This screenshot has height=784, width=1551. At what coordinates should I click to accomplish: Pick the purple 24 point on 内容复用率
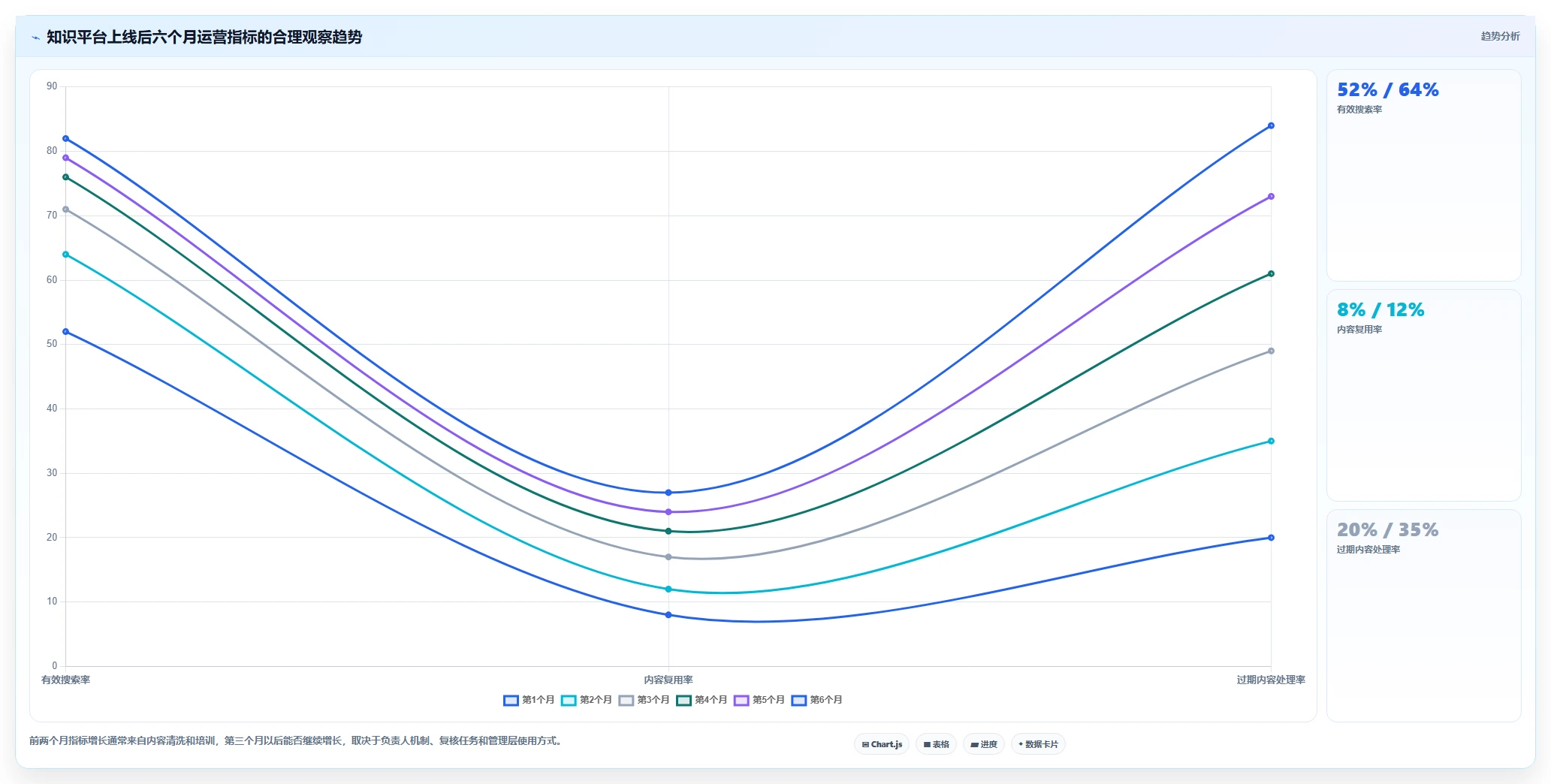(668, 512)
